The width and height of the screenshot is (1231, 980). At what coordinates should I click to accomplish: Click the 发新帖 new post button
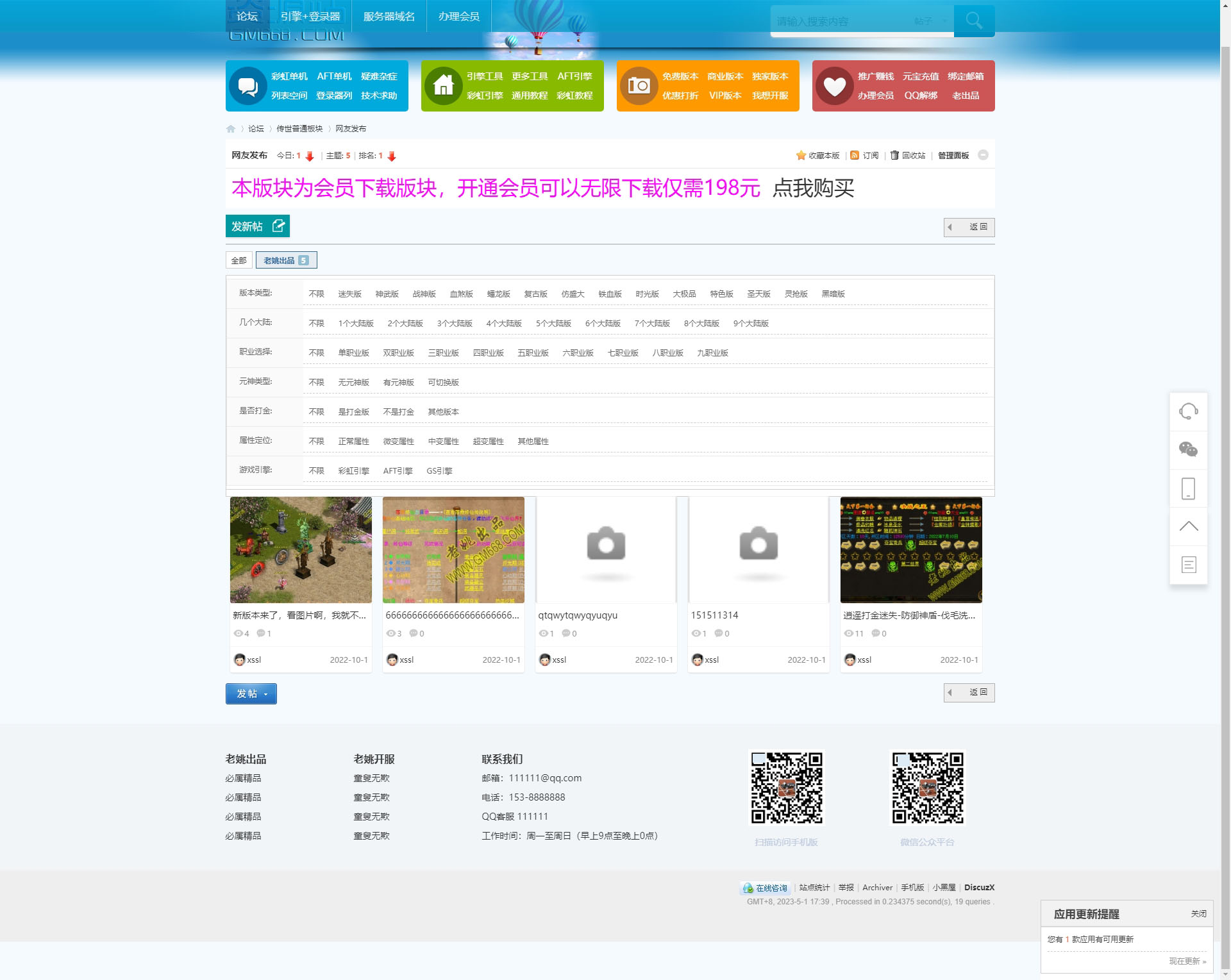click(257, 226)
